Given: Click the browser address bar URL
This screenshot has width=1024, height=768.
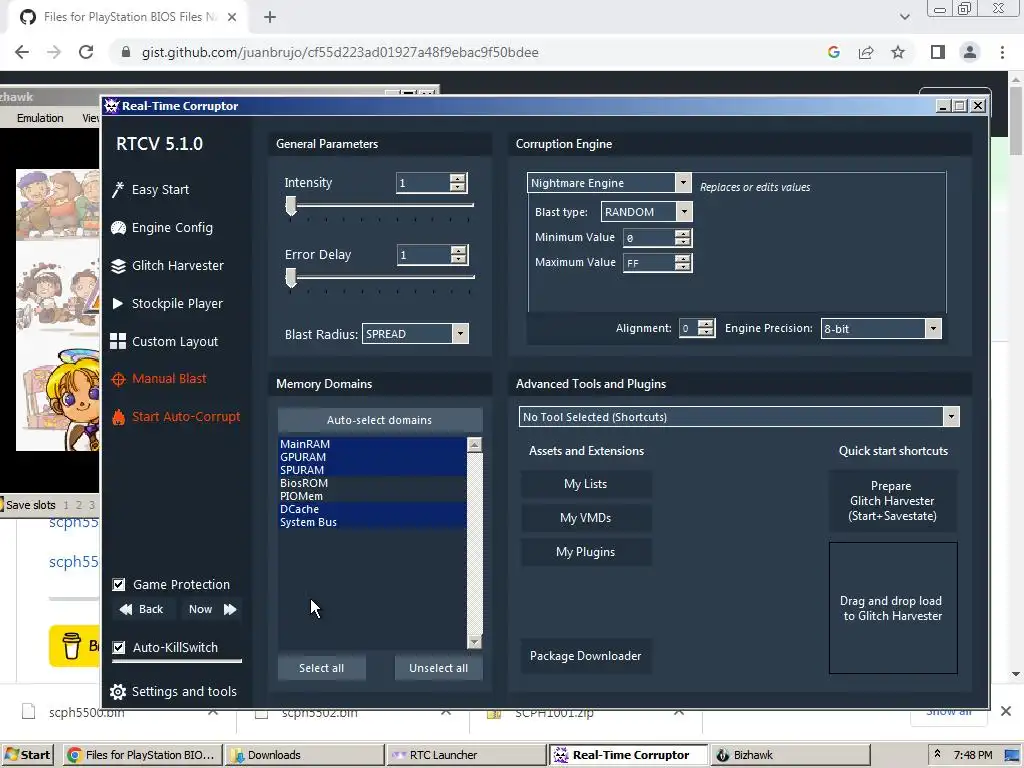Looking at the screenshot, I should point(340,52).
